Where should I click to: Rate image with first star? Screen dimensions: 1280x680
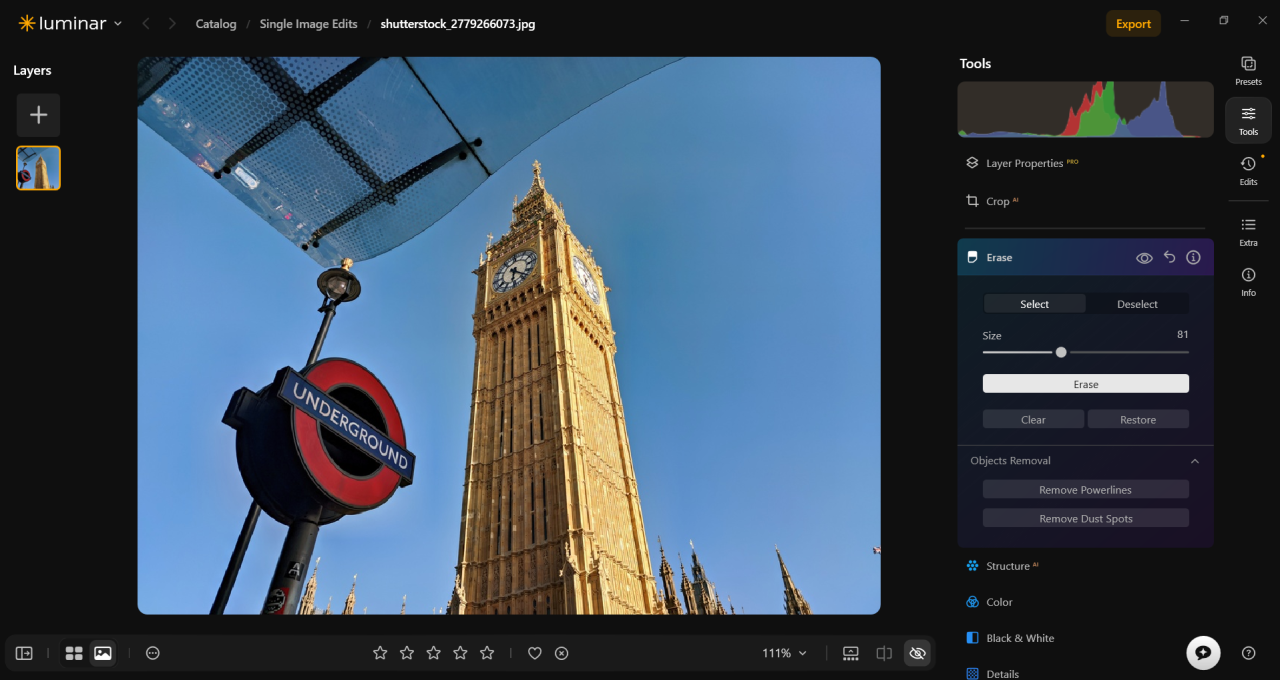pyautogui.click(x=380, y=653)
